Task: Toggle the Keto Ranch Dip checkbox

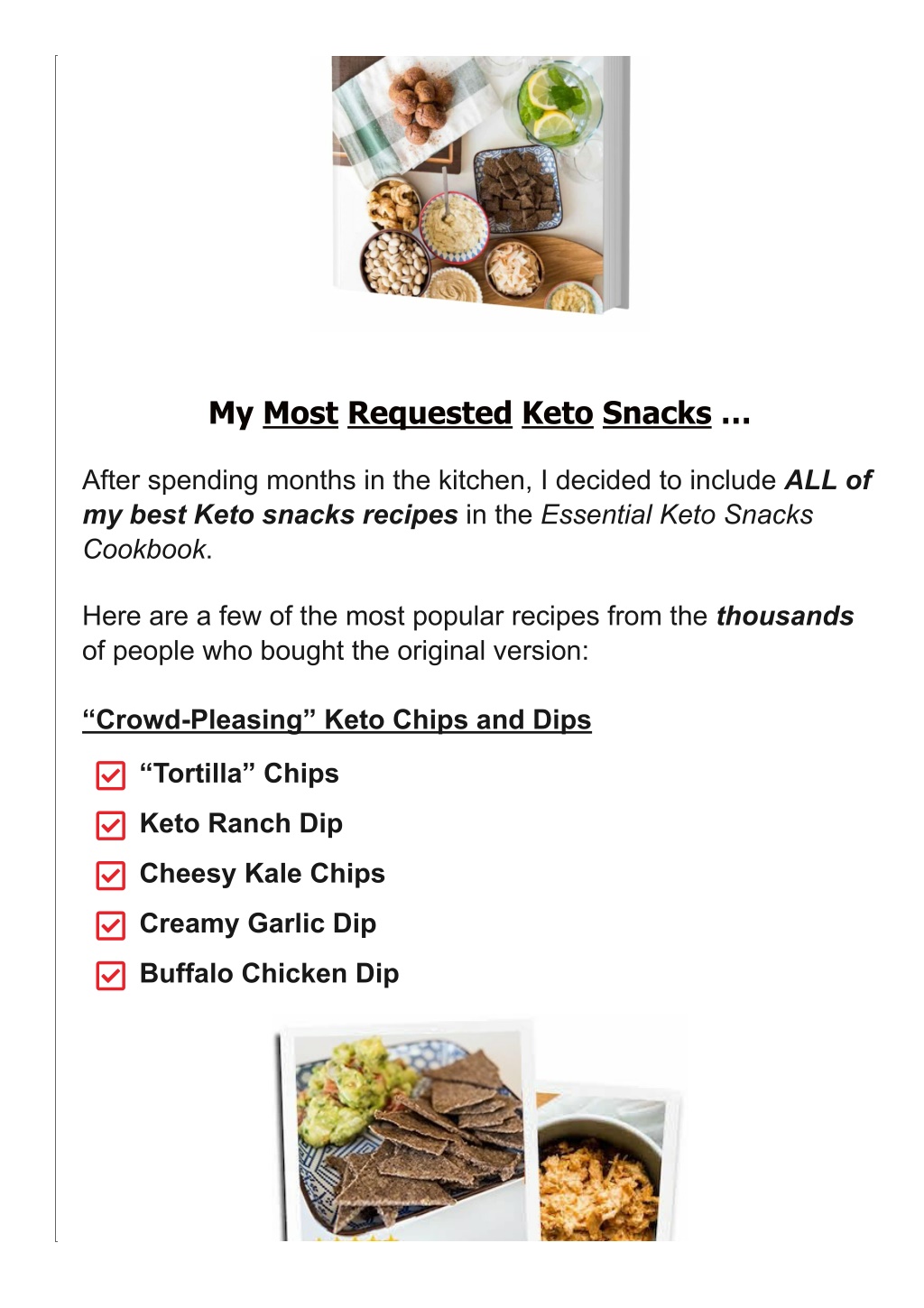Action: click(110, 825)
